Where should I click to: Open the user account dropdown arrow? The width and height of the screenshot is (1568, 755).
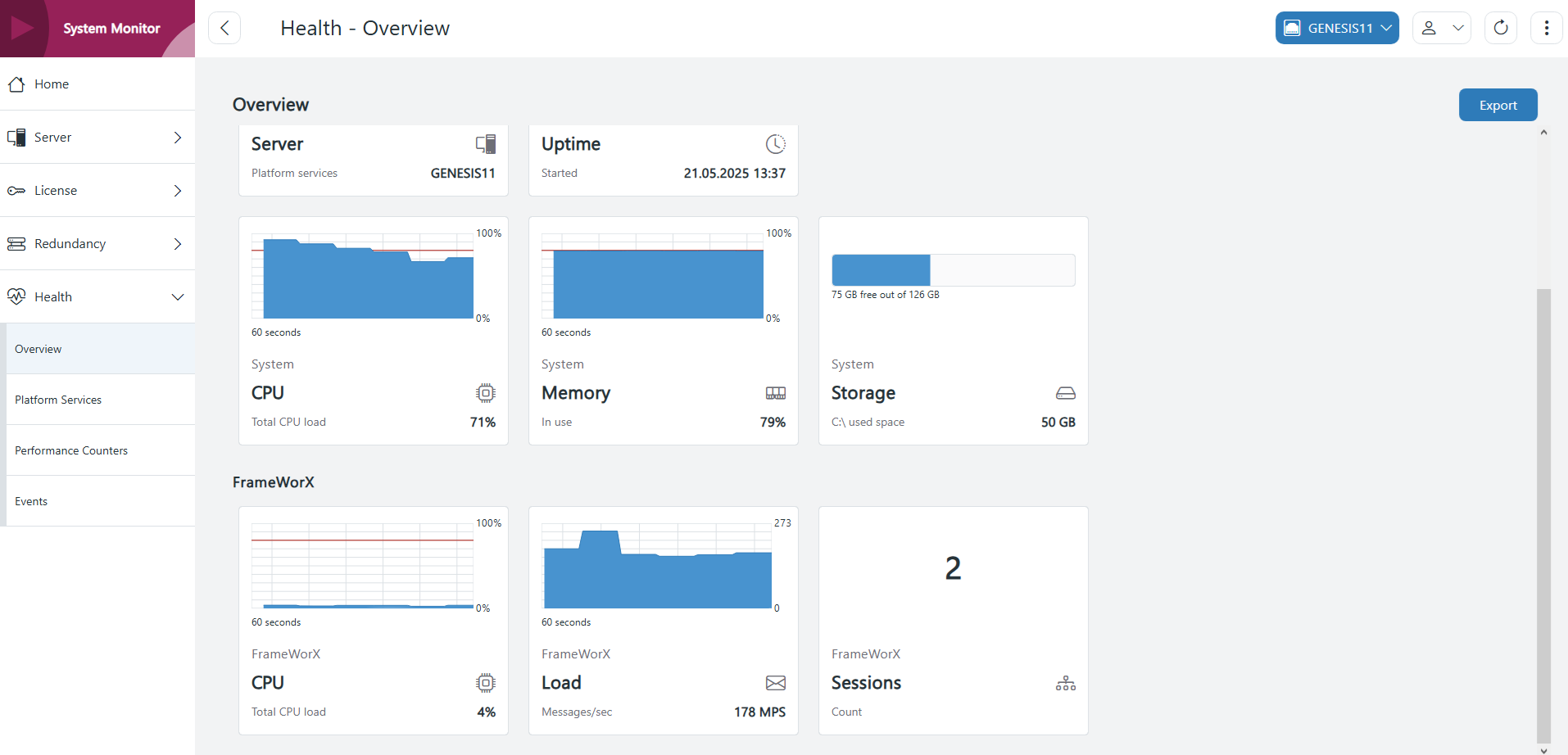(x=1458, y=28)
